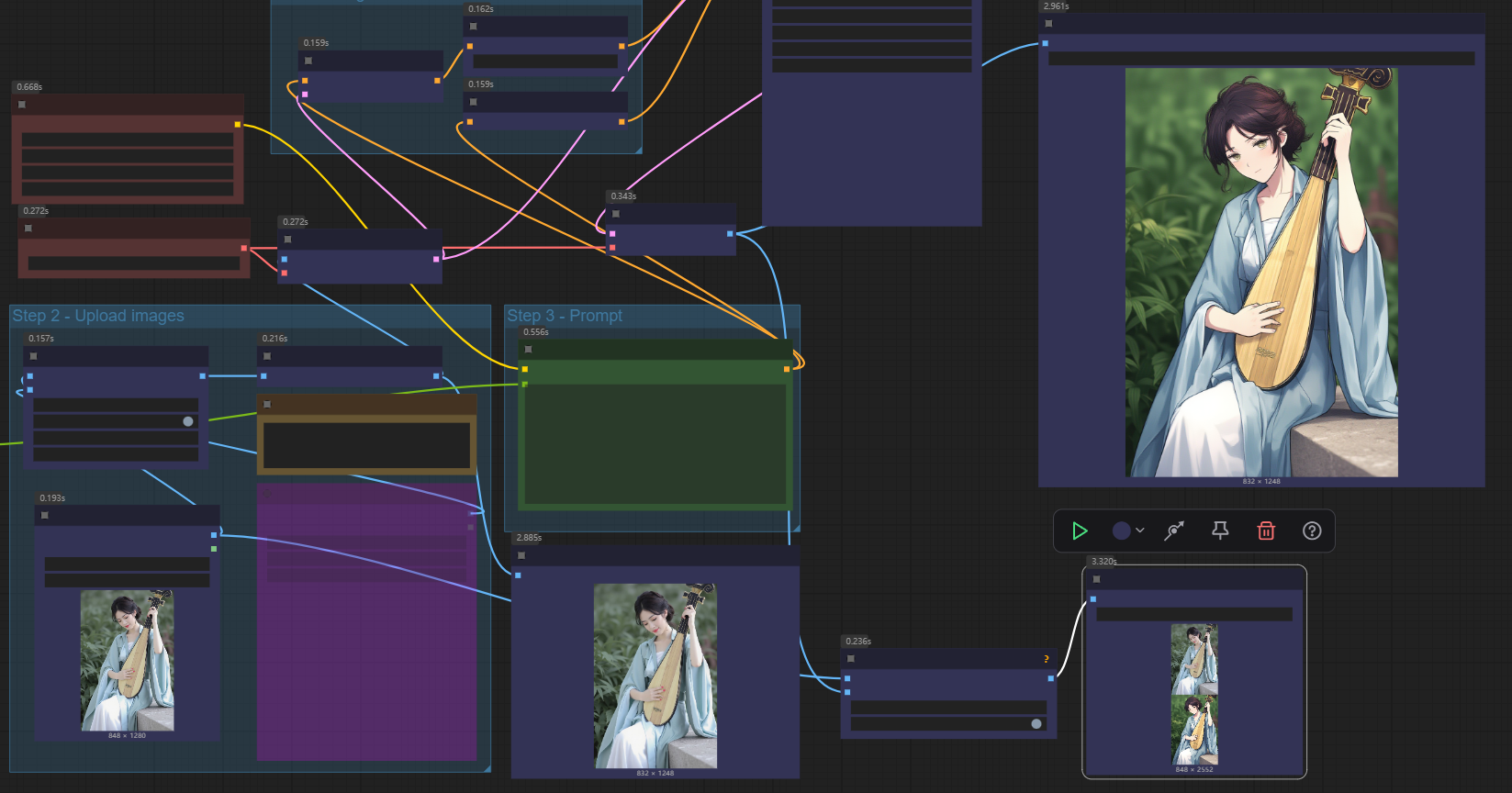Screen dimensions: 1512x793
Task: Click the blue input slot on the 3.320s node
Action: (1093, 599)
